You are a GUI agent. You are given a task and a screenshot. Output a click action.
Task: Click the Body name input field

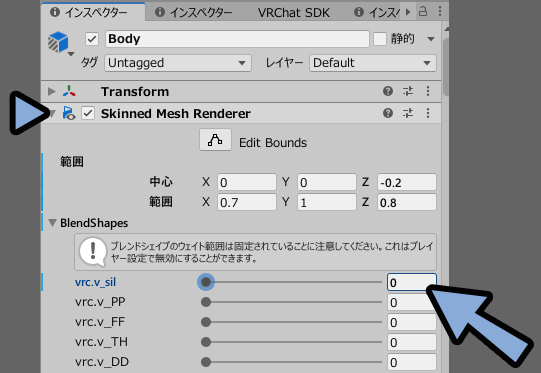[x=237, y=39]
